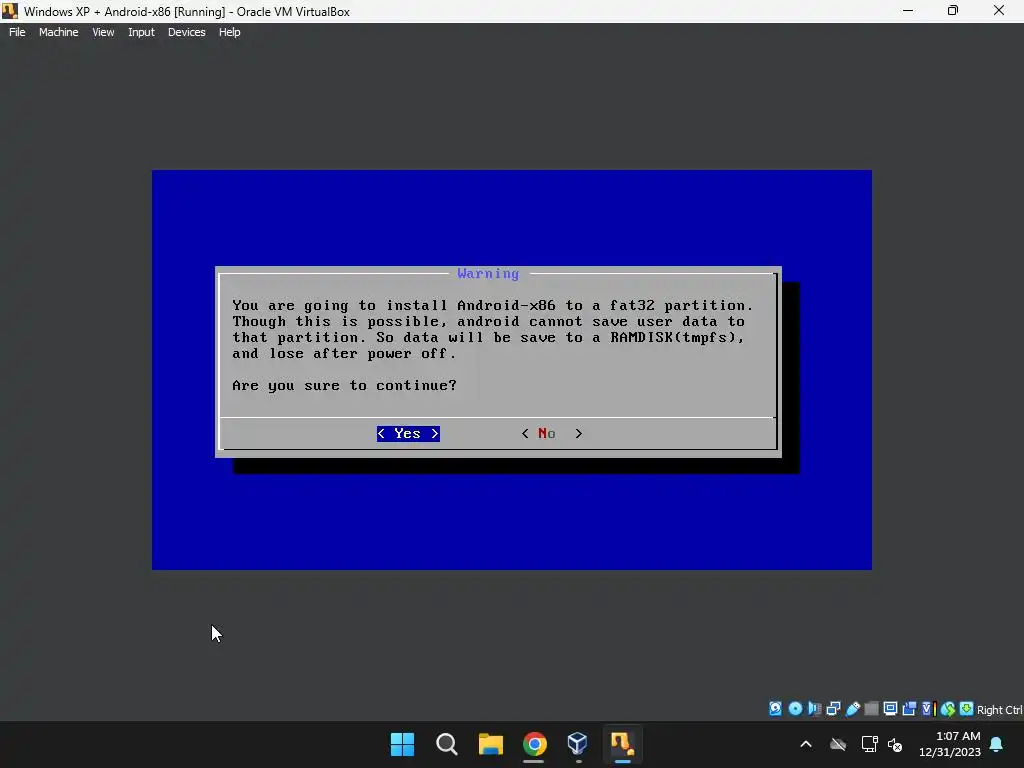Image resolution: width=1024 pixels, height=768 pixels.
Task: Click the Windows Start button
Action: 402,744
